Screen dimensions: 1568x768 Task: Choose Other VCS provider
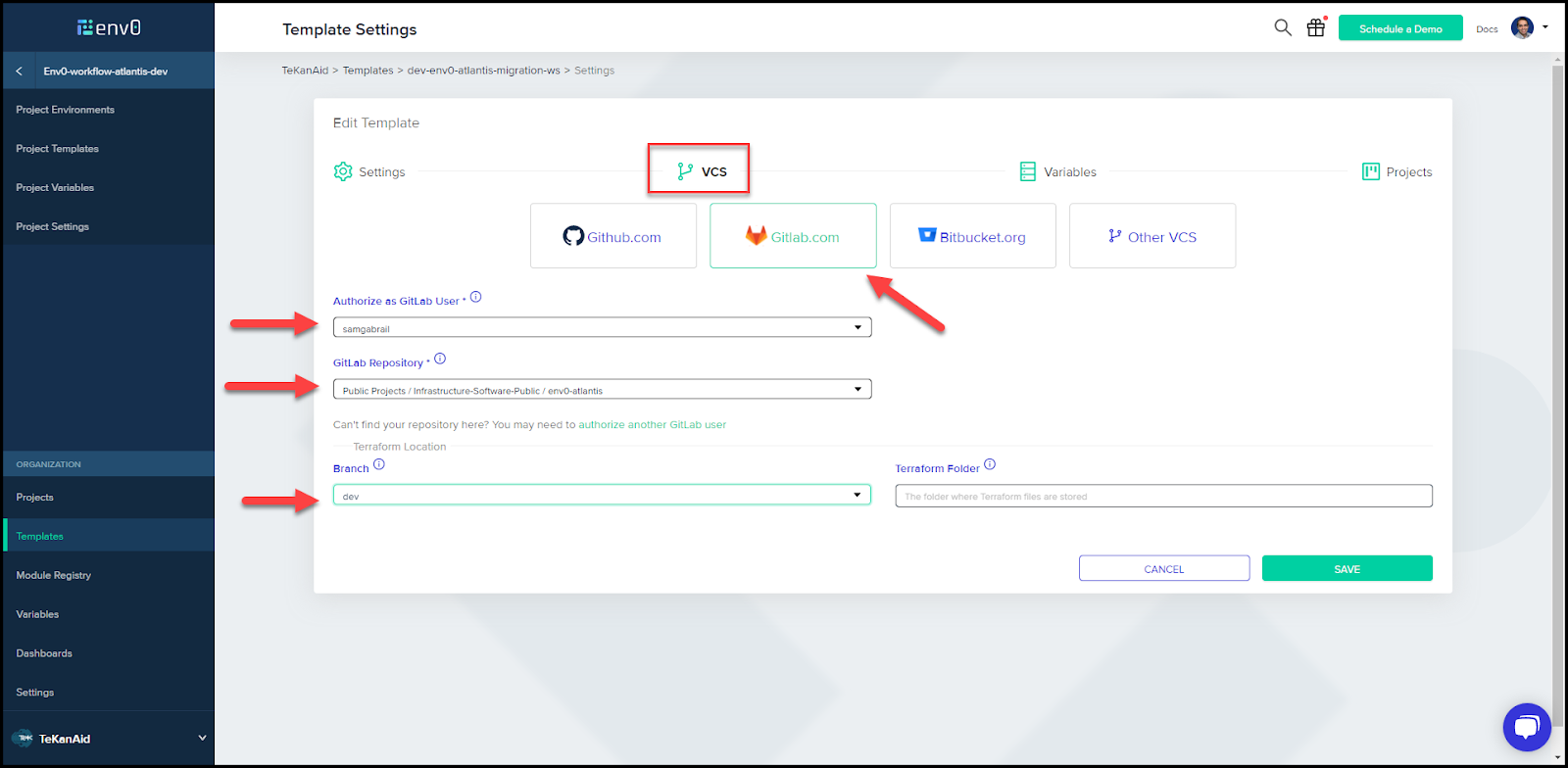(x=1152, y=236)
